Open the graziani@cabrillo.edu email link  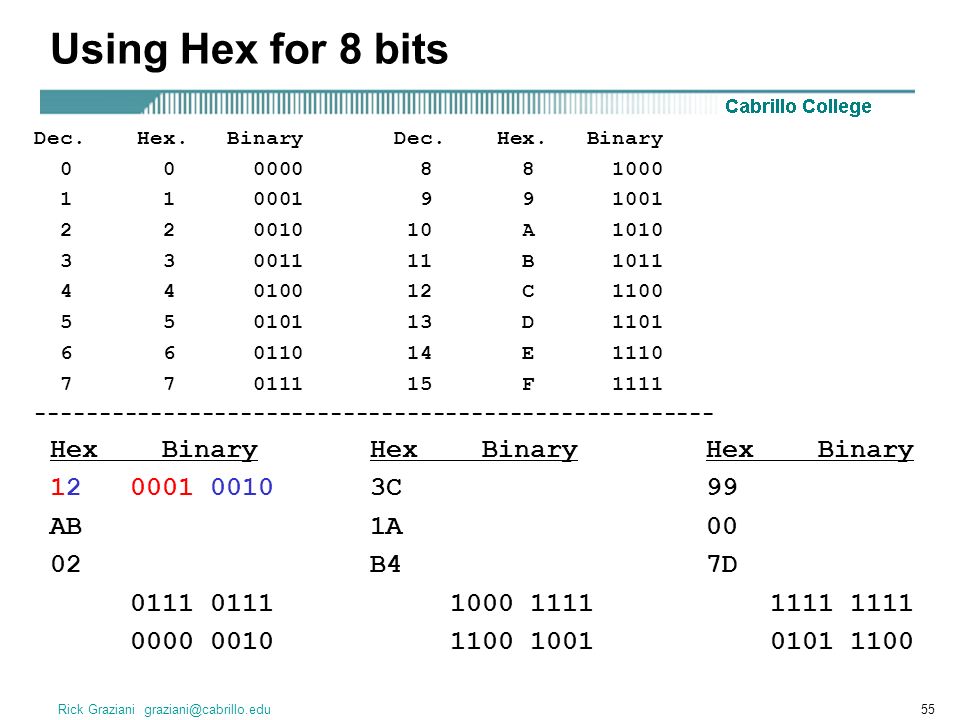click(207, 709)
